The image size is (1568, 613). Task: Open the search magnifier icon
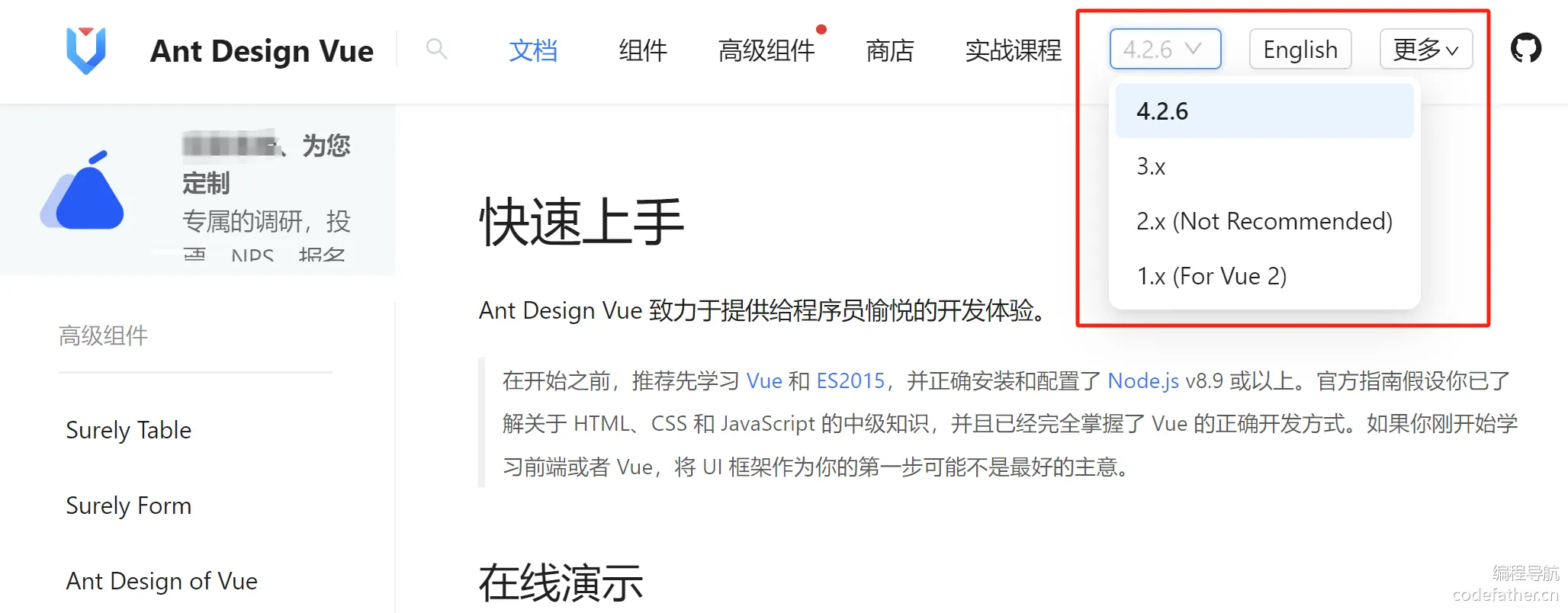click(436, 49)
